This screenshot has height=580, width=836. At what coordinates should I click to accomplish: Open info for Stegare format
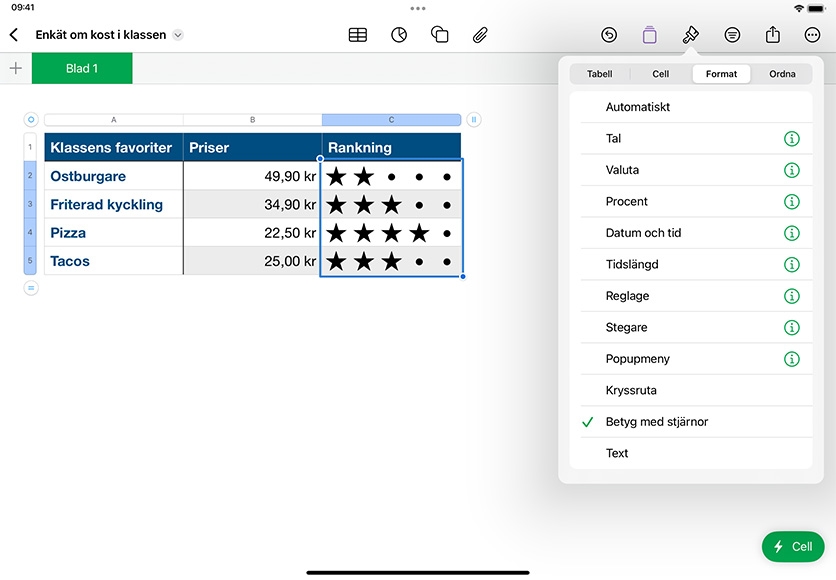[x=792, y=327]
